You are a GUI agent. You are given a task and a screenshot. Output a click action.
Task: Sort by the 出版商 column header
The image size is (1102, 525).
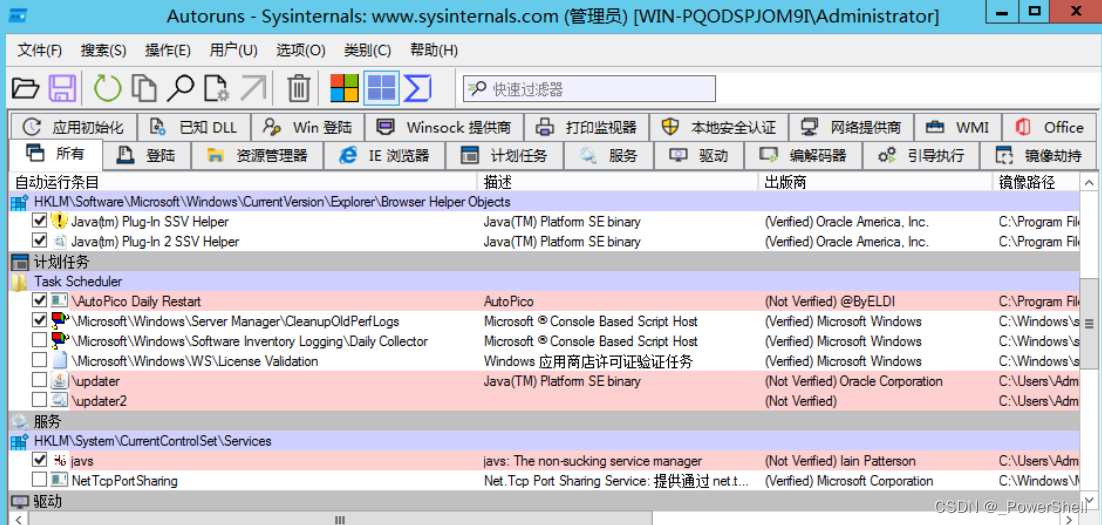[x=876, y=182]
